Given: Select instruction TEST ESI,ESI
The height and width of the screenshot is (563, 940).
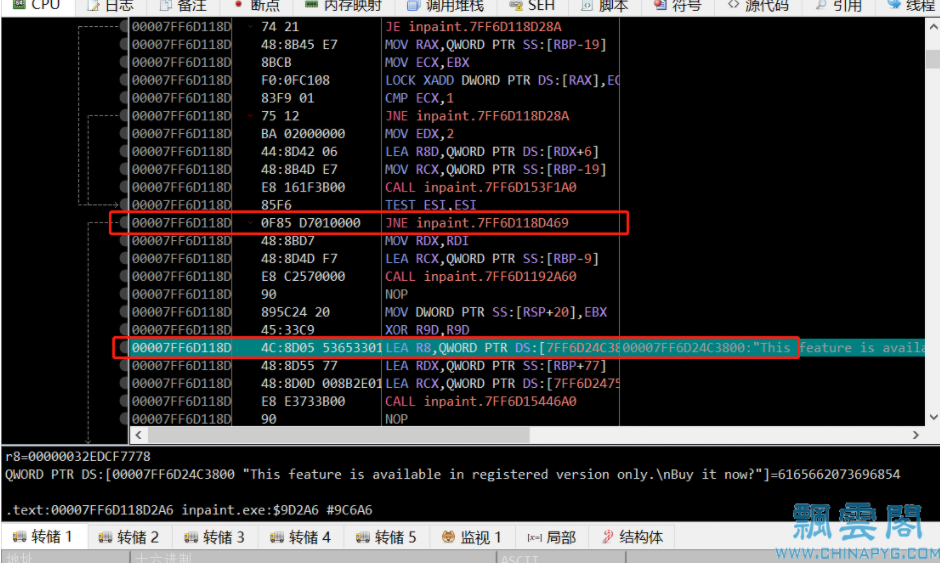Looking at the screenshot, I should (x=430, y=205).
